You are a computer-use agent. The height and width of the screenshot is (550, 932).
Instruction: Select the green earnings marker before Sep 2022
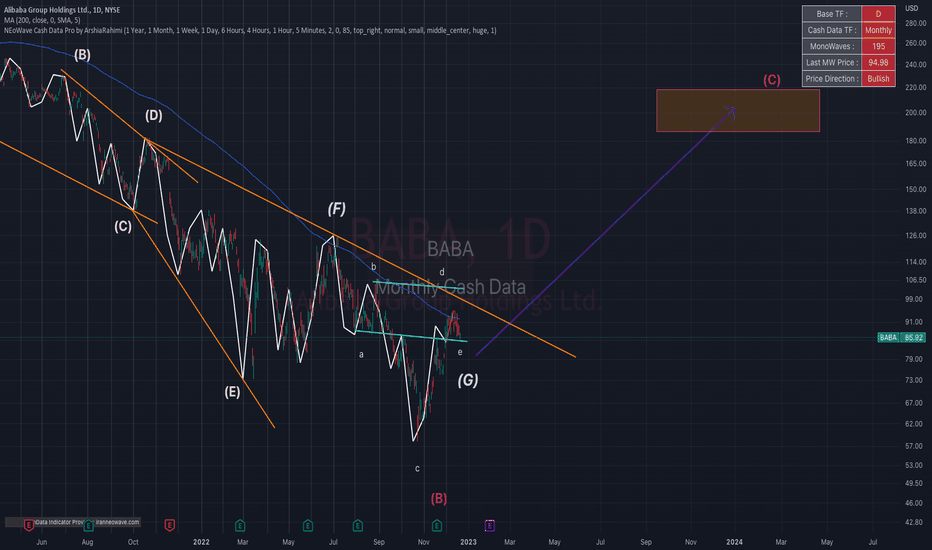click(x=357, y=525)
